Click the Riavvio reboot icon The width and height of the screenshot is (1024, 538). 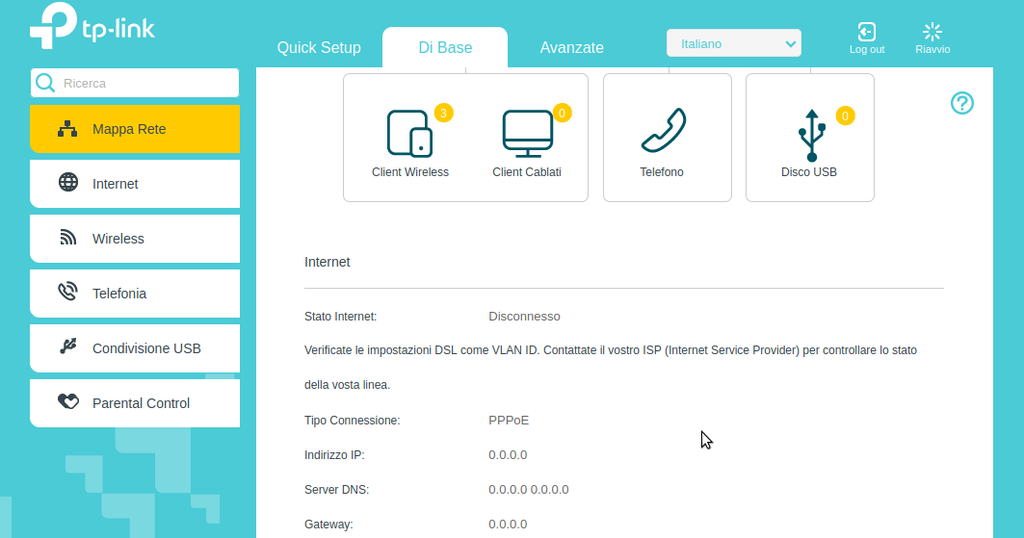(x=932, y=33)
